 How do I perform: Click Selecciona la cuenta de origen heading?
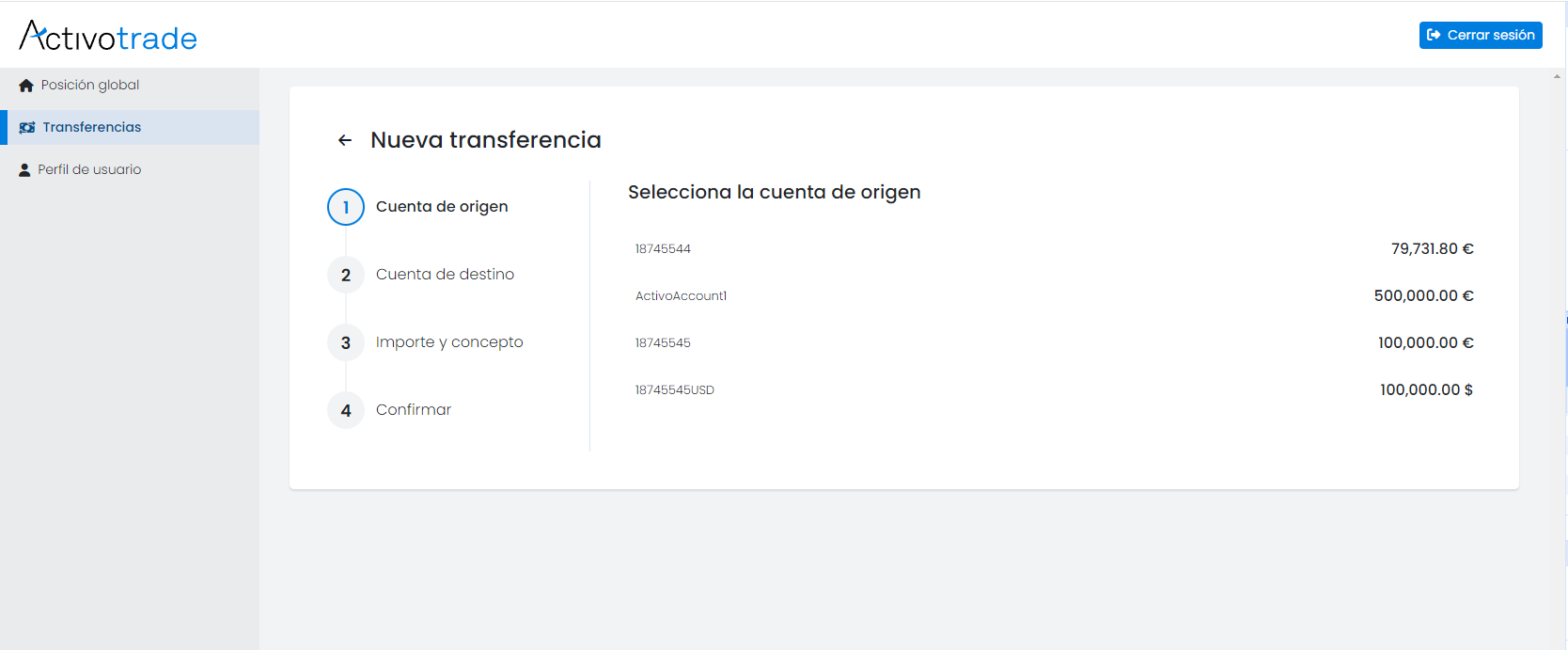[x=775, y=192]
